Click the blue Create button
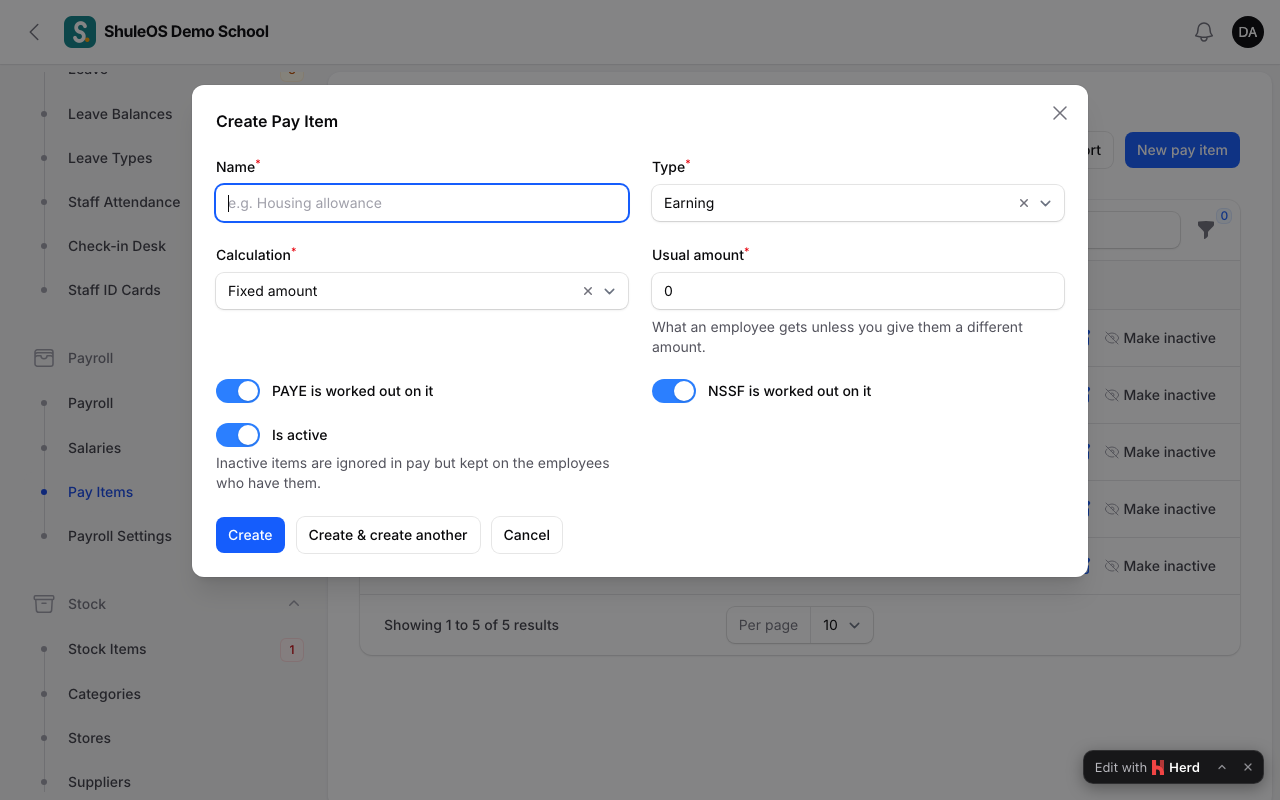Viewport: 1280px width, 800px height. point(250,535)
